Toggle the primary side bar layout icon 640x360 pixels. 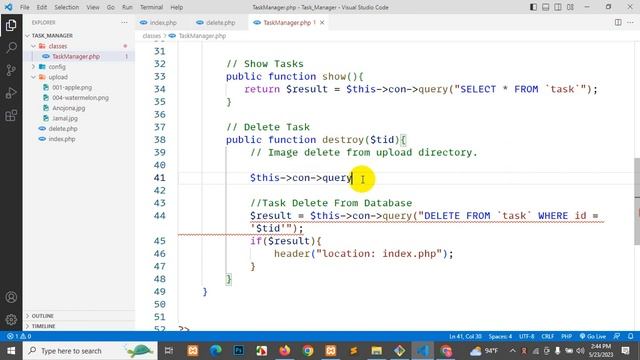click(x=533, y=7)
